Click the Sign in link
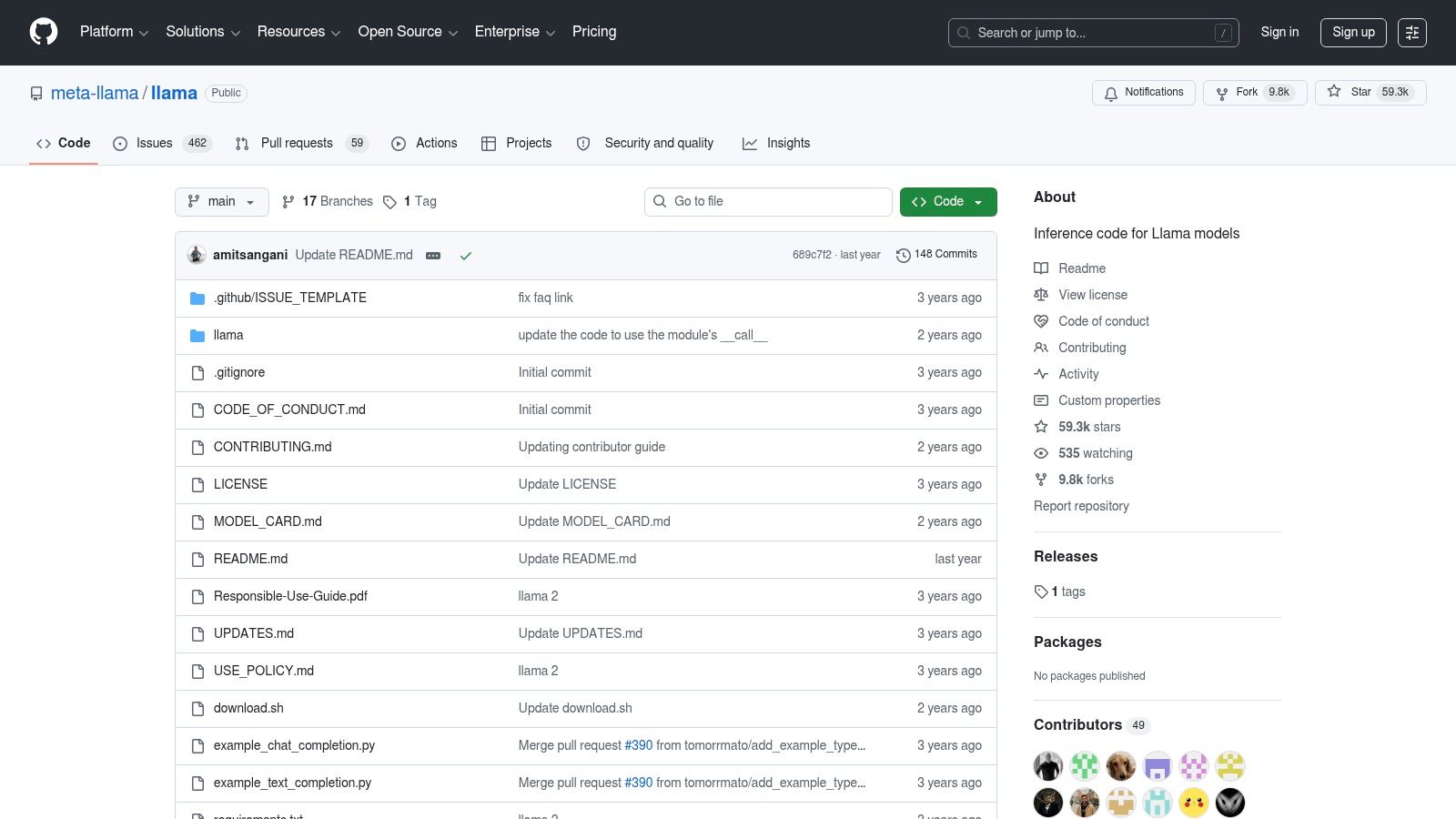The width and height of the screenshot is (1456, 819). (x=1279, y=32)
